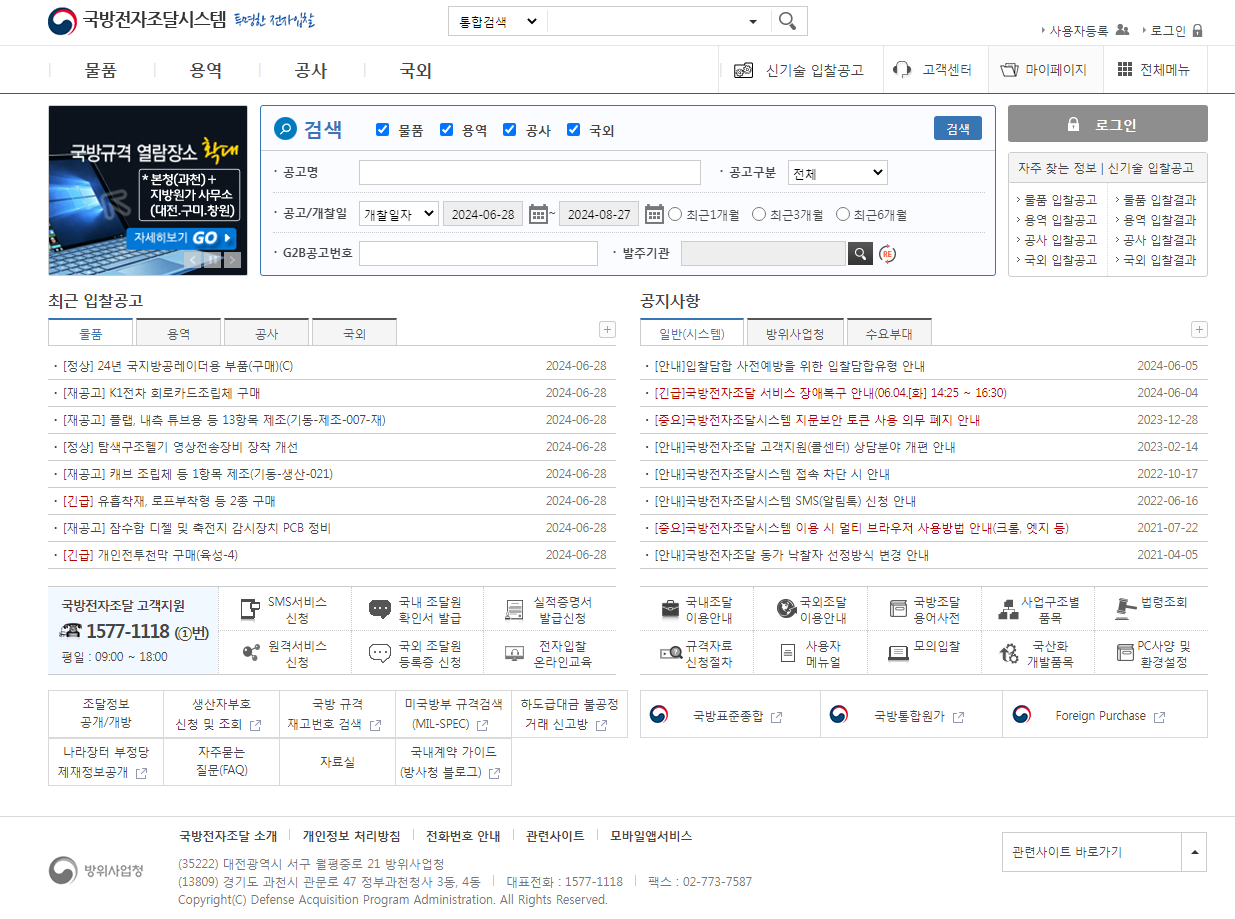Select the 용역 tab under 최근 입찰공고
Image resolution: width=1235 pixels, height=919 pixels.
click(178, 331)
